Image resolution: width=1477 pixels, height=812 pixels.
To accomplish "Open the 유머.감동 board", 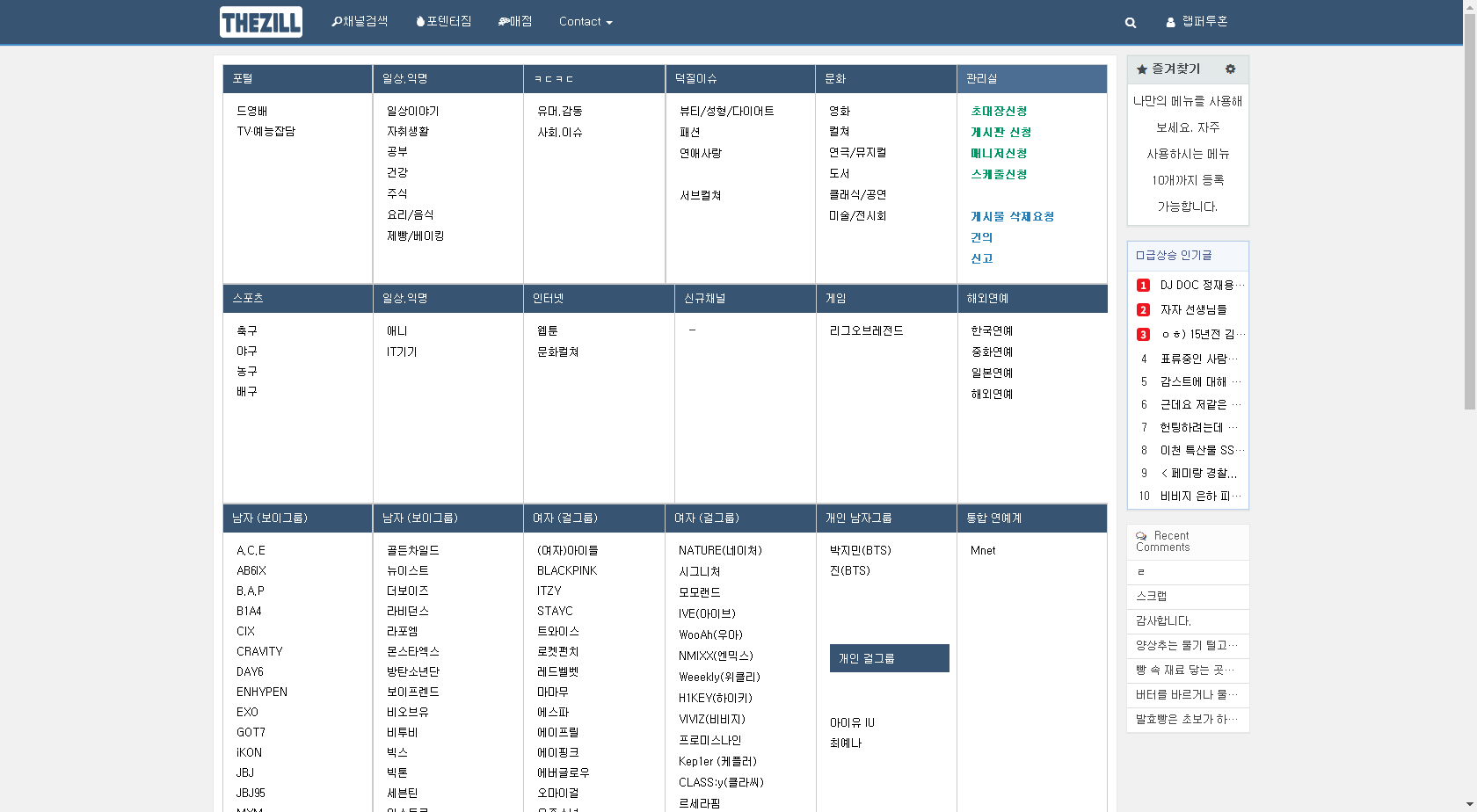I will [560, 111].
